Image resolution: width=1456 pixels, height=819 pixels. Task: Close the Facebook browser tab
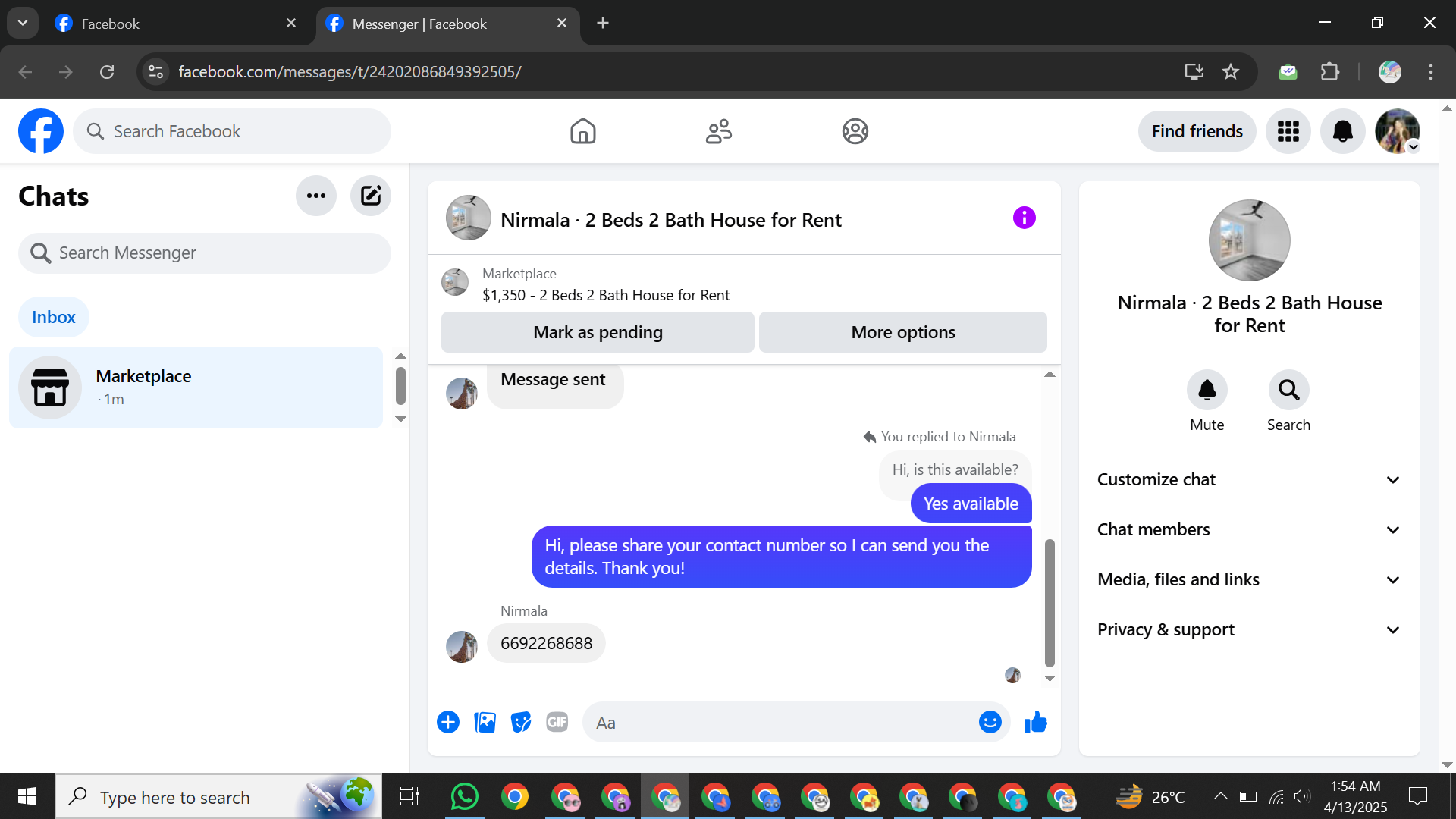[291, 24]
